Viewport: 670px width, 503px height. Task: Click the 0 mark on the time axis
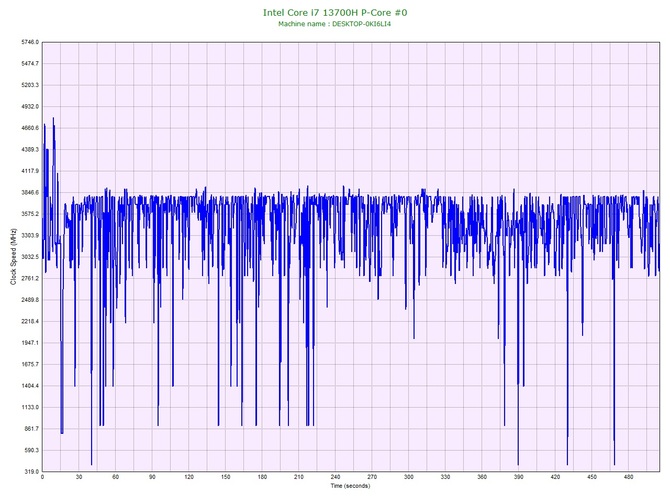(x=43, y=478)
